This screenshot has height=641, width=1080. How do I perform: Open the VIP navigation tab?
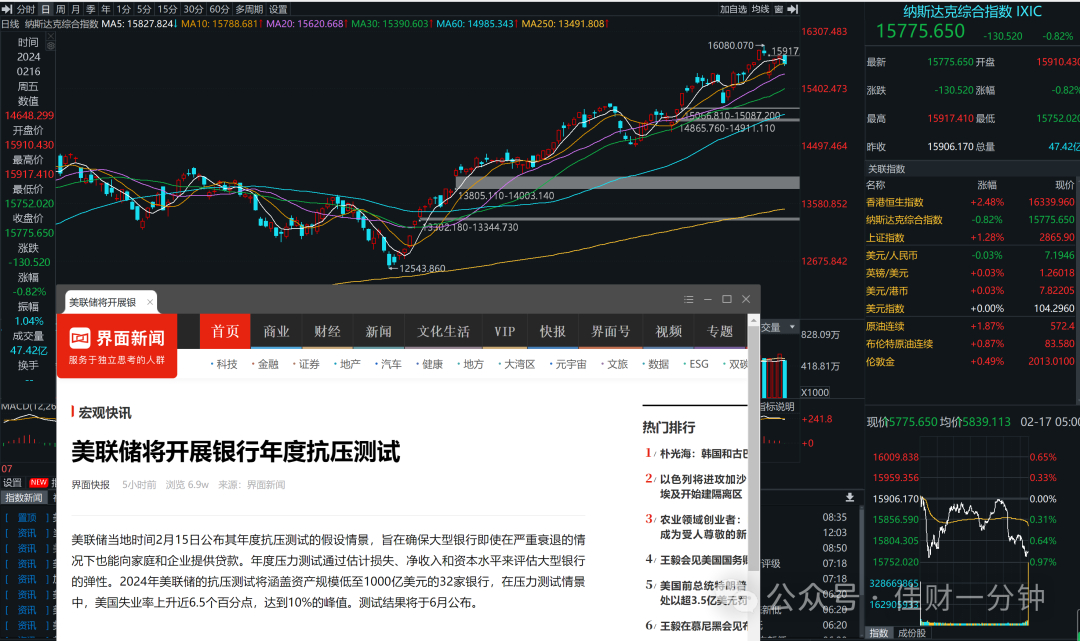505,331
